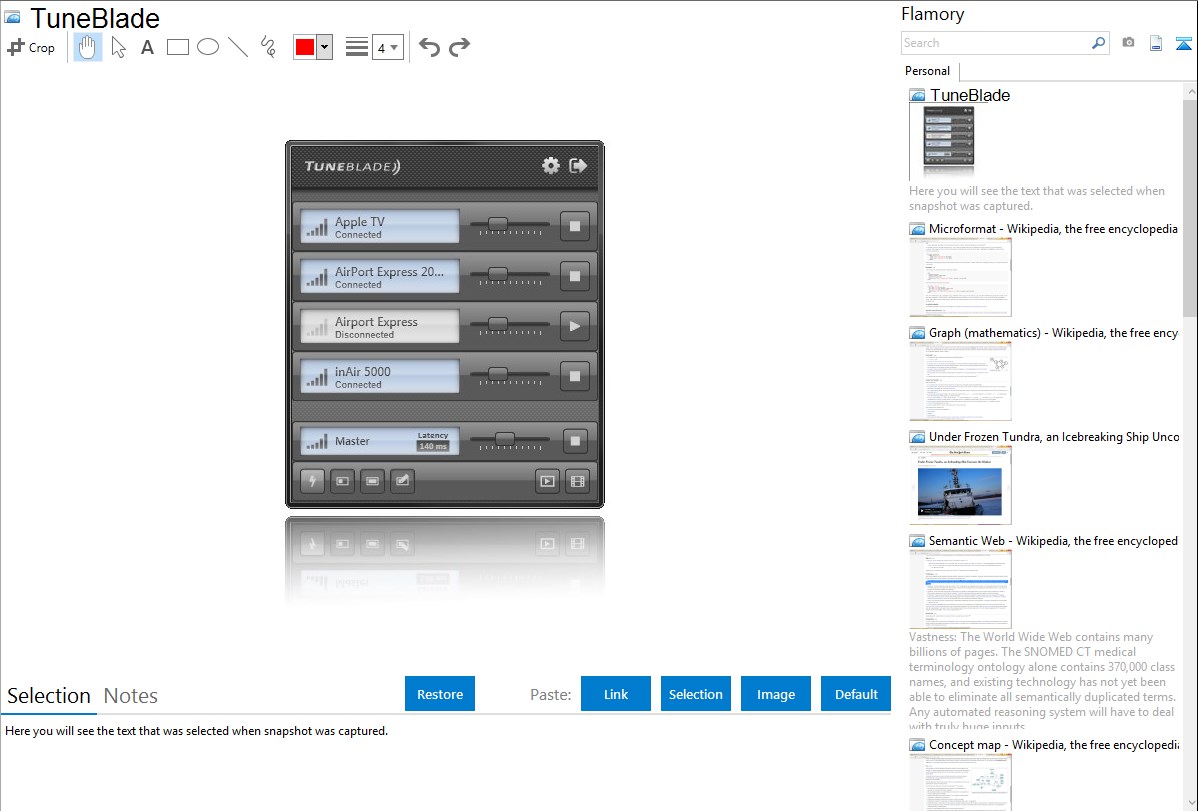Undo the last annotation

[x=429, y=47]
